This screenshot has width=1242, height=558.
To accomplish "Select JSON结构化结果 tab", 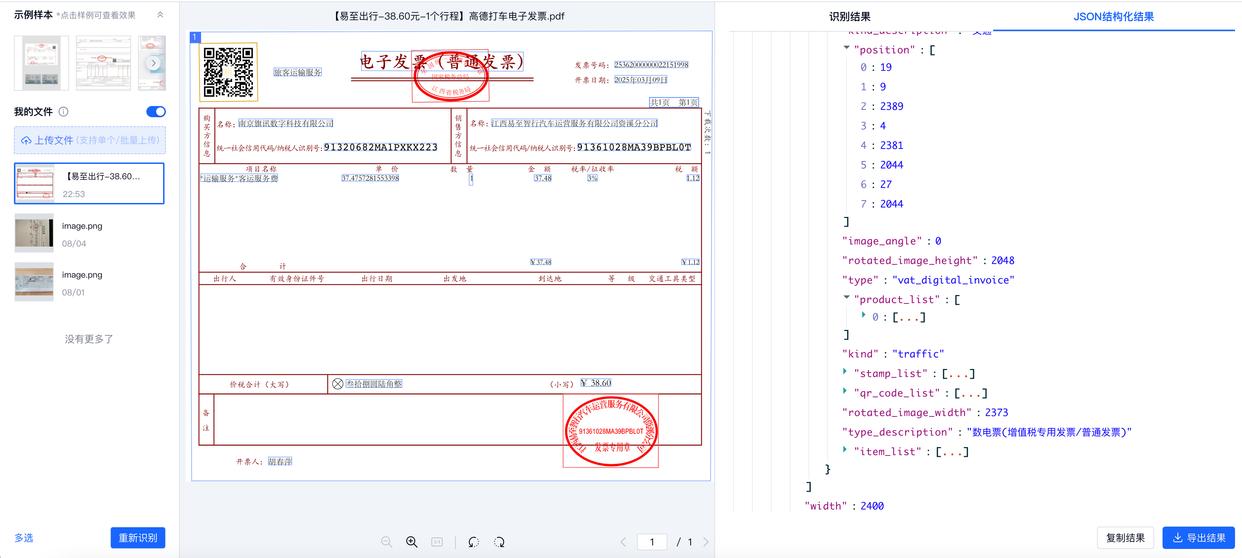I will coord(1114,16).
